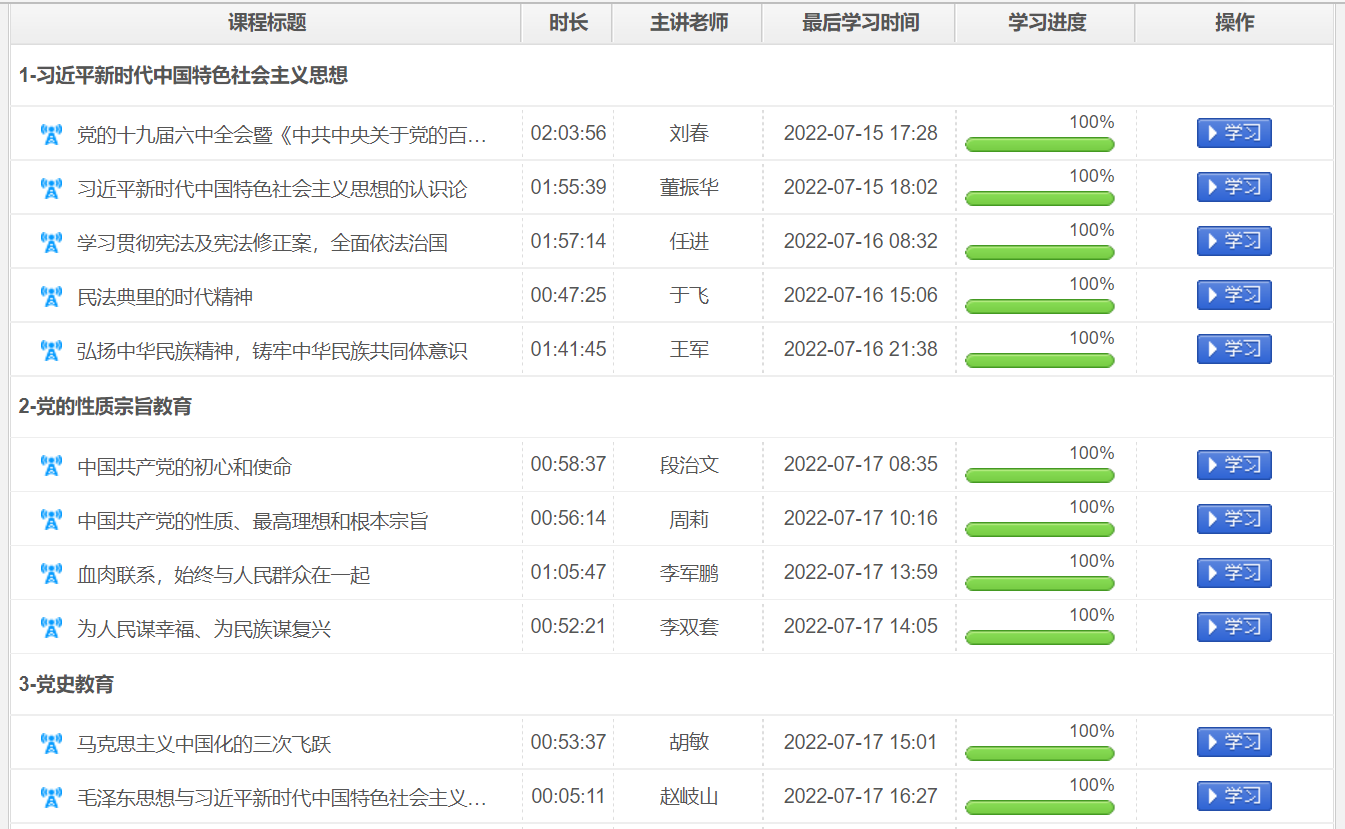Click broadcast icon beside 学习贯彻宪法及宪法修正案
Viewport: 1345px width, 829px height.
pos(51,243)
